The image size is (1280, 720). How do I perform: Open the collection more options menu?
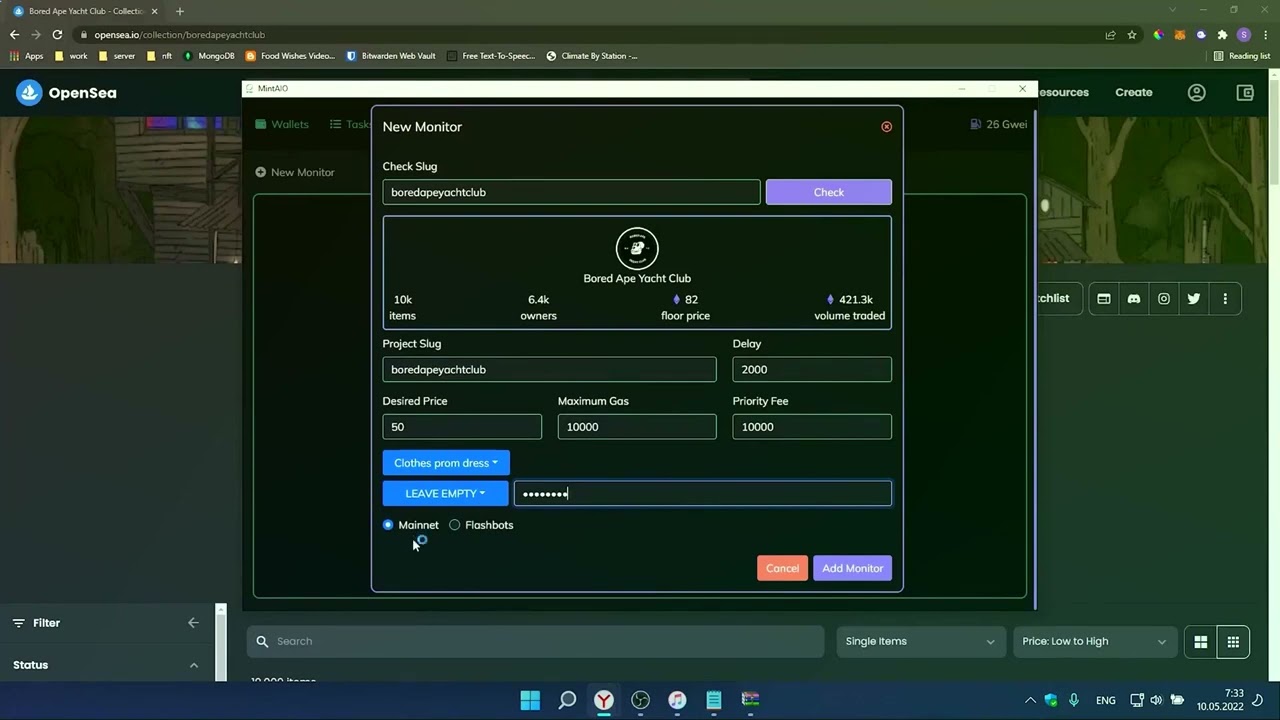pos(1225,299)
